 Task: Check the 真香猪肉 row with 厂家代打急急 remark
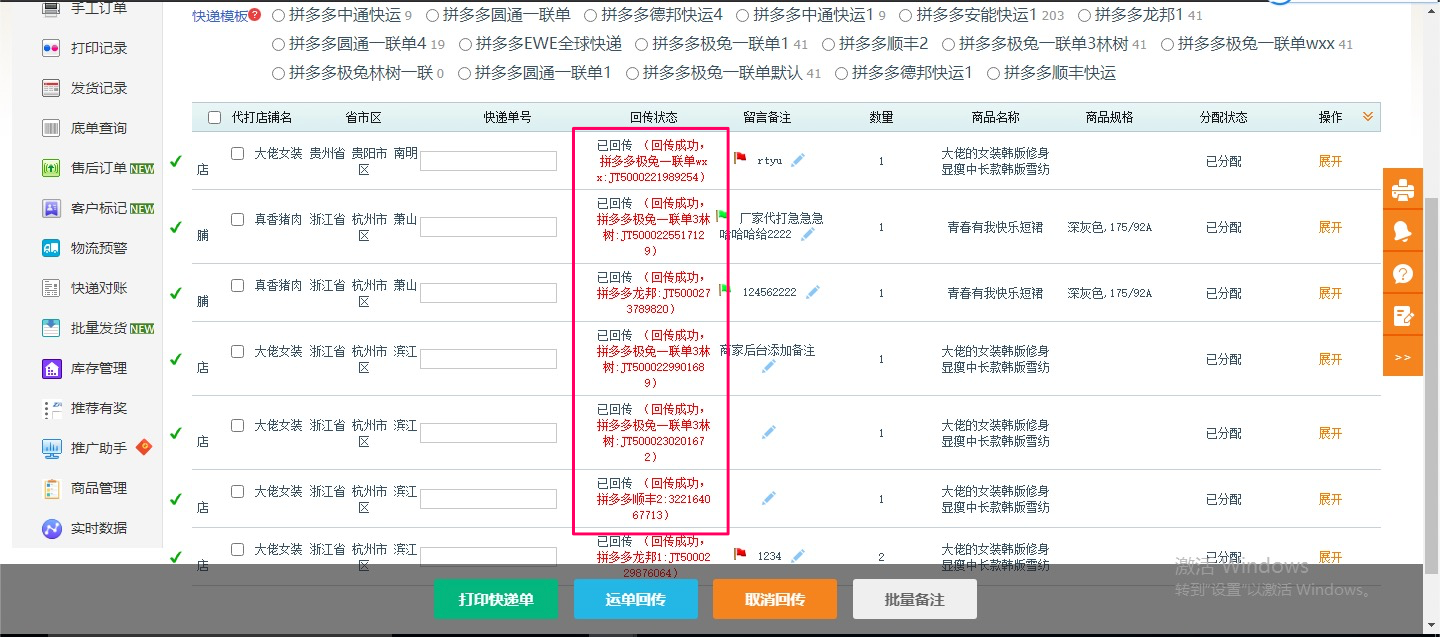237,219
